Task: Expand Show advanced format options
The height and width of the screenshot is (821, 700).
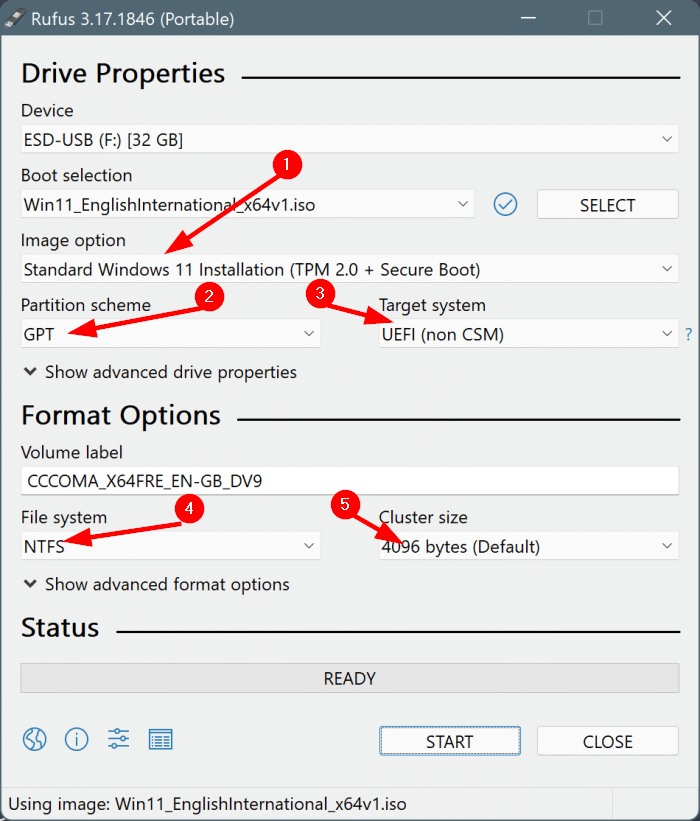Action: [x=157, y=584]
